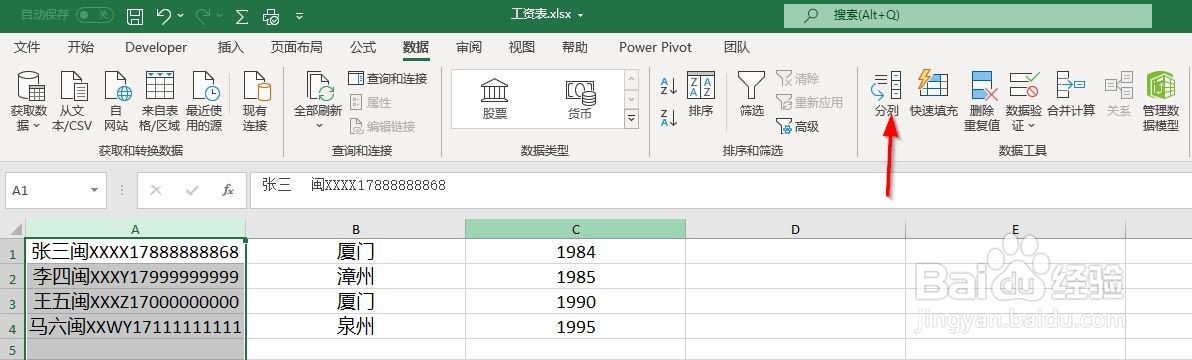The height and width of the screenshot is (360, 1192).
Task: Open 管理数据模型
Action: click(x=1161, y=101)
